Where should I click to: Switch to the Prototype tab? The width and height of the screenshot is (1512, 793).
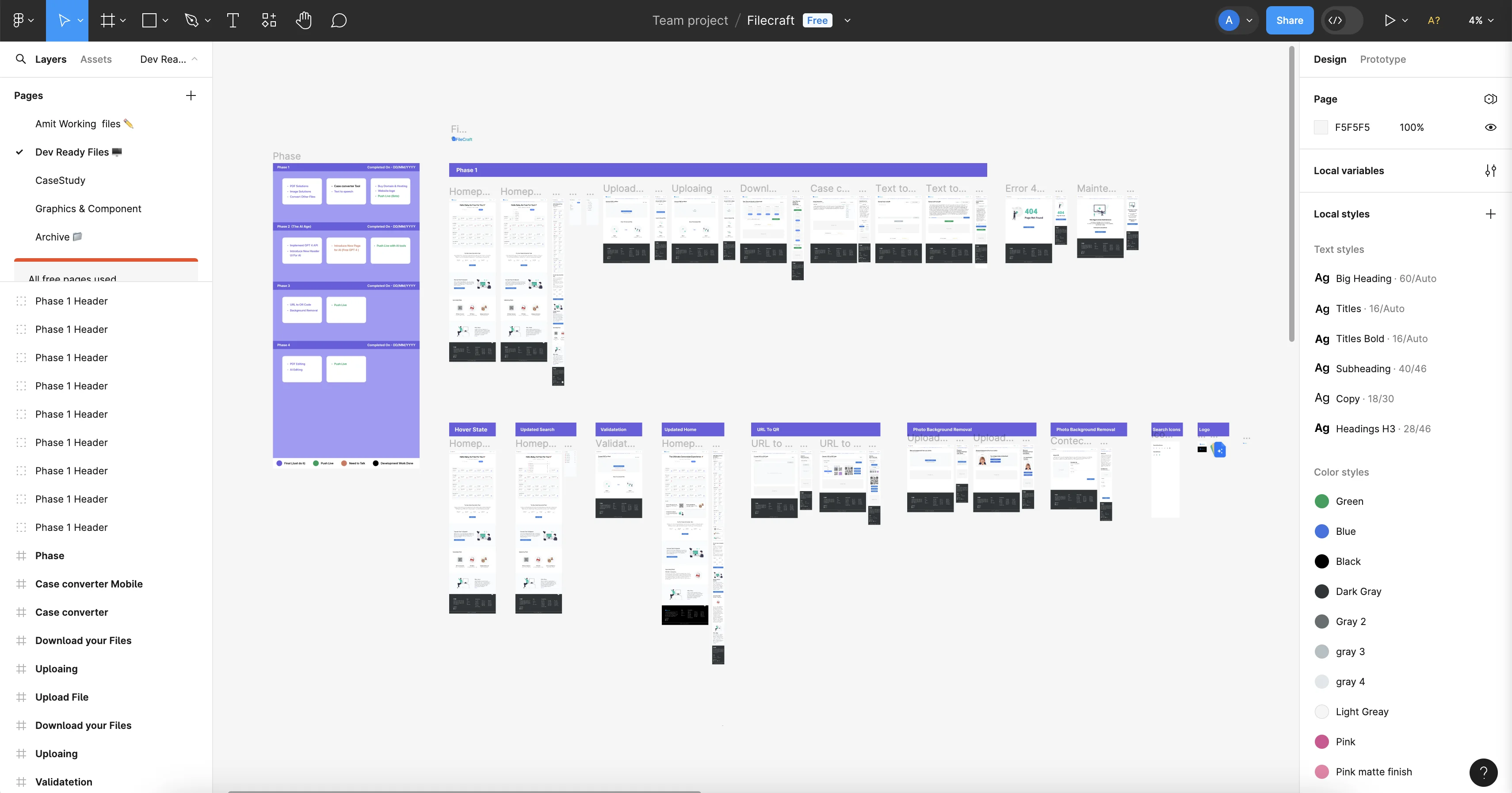click(x=1382, y=59)
